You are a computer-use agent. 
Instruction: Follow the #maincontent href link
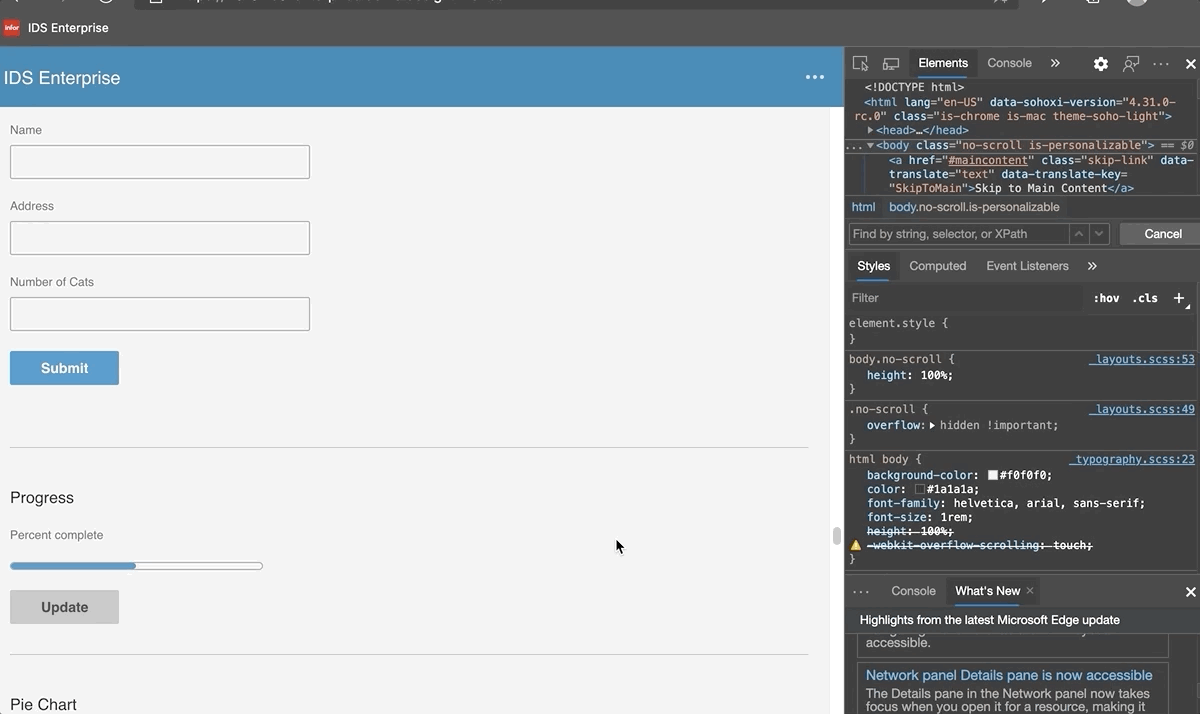click(989, 160)
